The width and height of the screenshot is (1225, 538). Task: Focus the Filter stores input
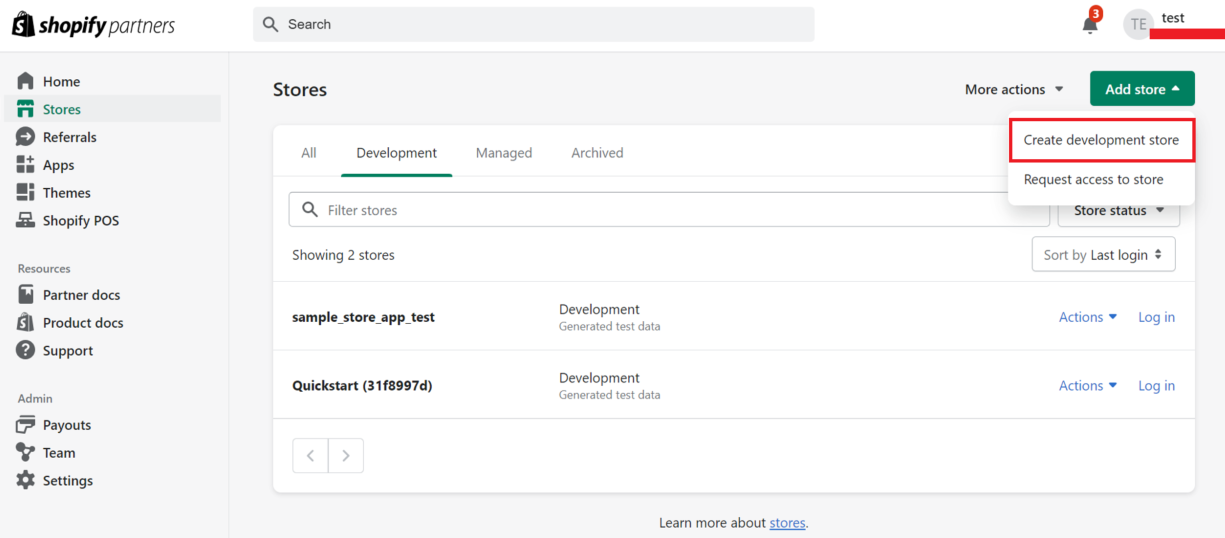tap(668, 210)
